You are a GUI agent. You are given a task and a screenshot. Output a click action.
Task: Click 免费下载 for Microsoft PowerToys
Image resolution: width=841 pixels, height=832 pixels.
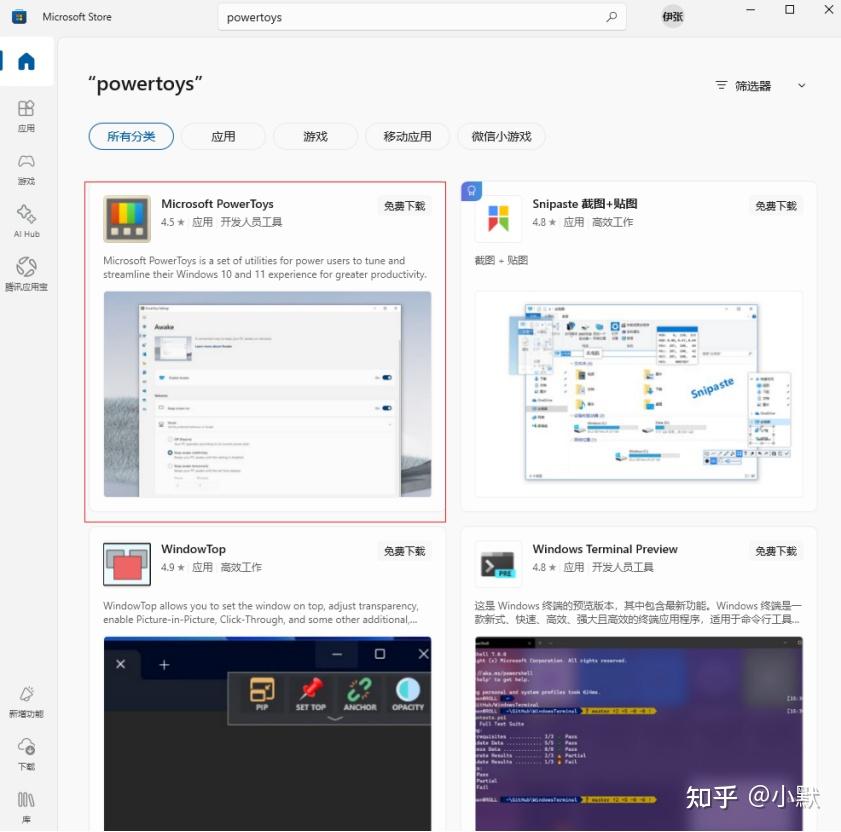[404, 206]
